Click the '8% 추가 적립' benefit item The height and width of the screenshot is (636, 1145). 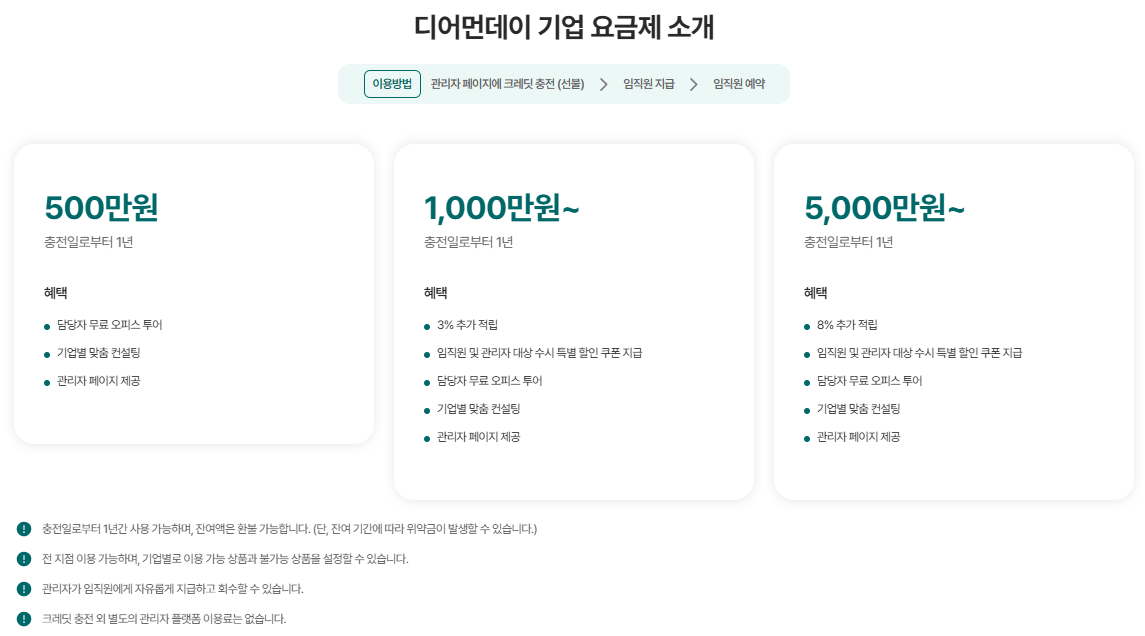pyautogui.click(x=847, y=325)
